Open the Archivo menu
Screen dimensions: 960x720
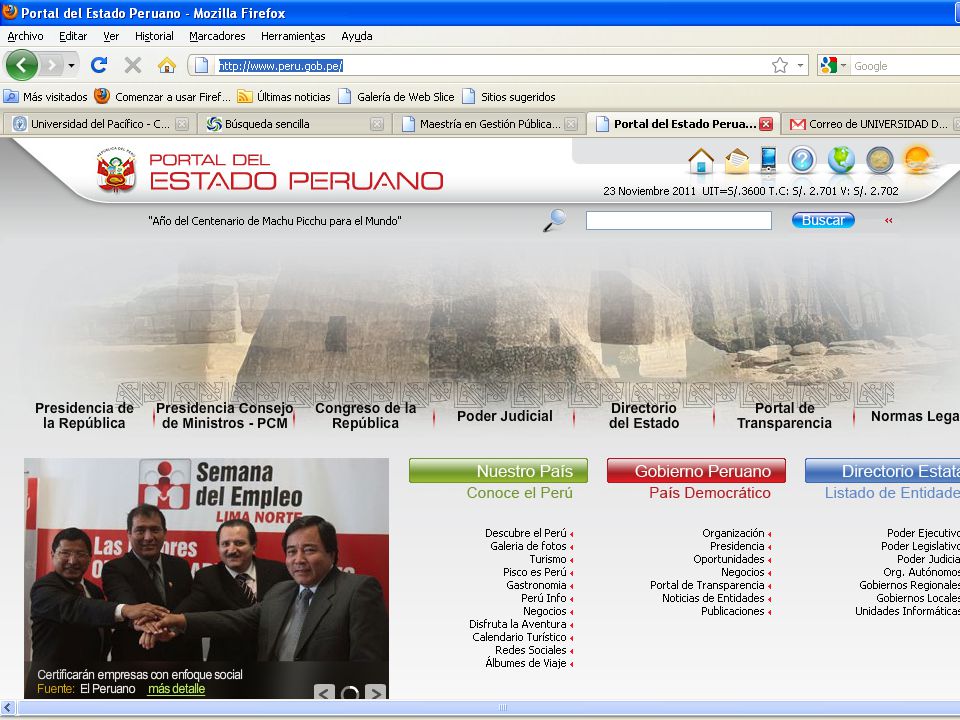[x=25, y=36]
